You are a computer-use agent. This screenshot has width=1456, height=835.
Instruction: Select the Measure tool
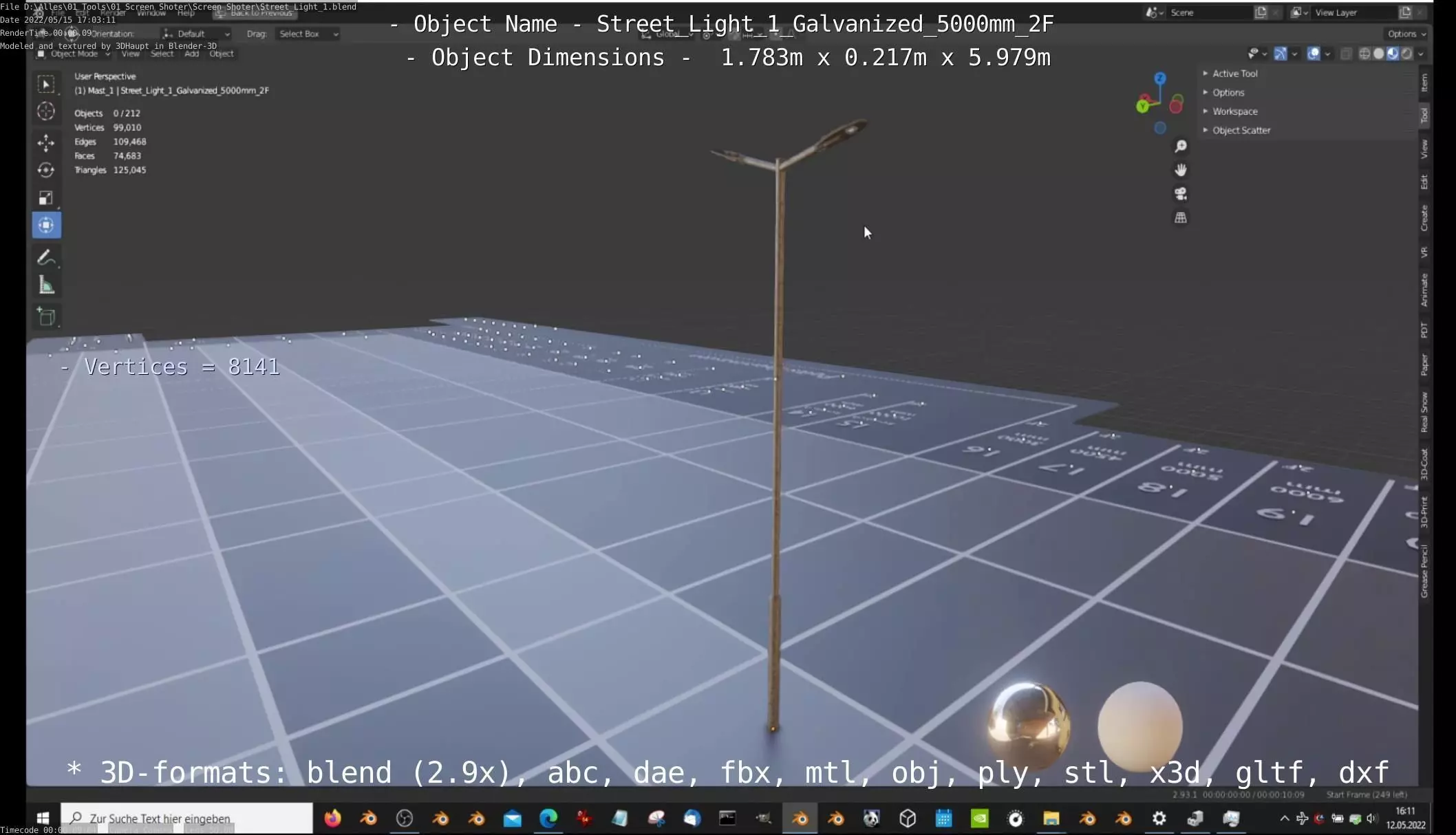pyautogui.click(x=46, y=285)
